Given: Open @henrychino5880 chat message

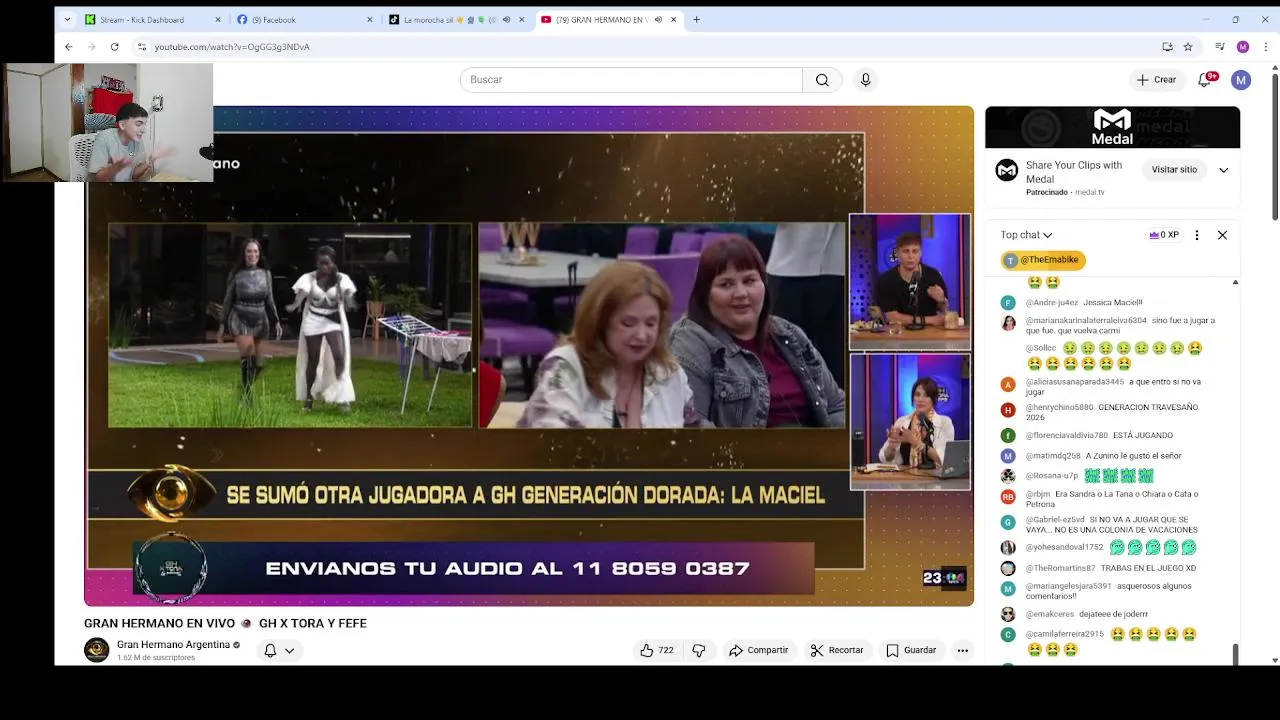Looking at the screenshot, I should (x=1110, y=412).
